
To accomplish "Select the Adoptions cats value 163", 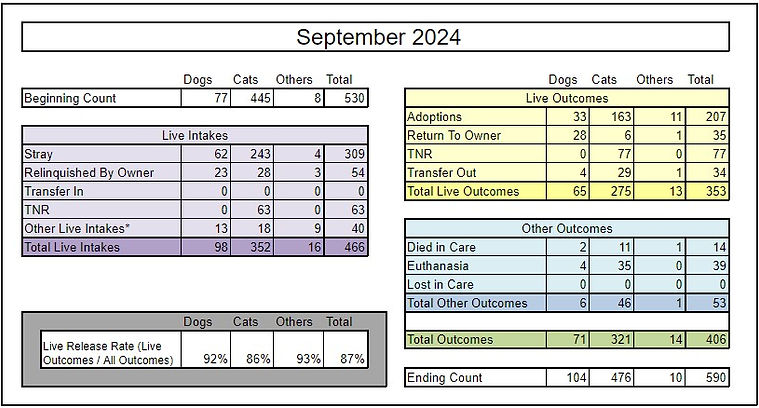I will click(x=610, y=117).
